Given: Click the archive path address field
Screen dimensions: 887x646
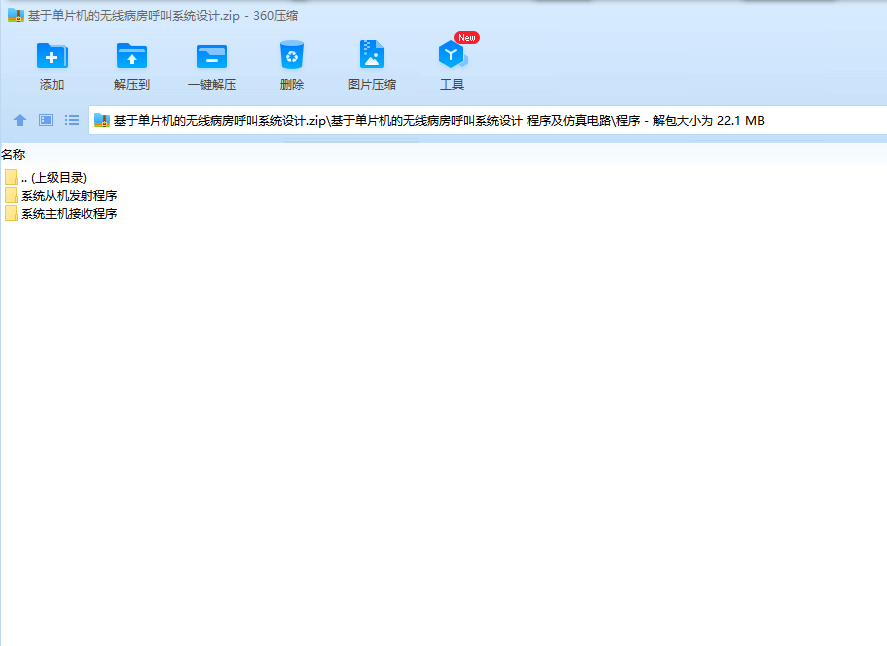Looking at the screenshot, I should coord(488,120).
